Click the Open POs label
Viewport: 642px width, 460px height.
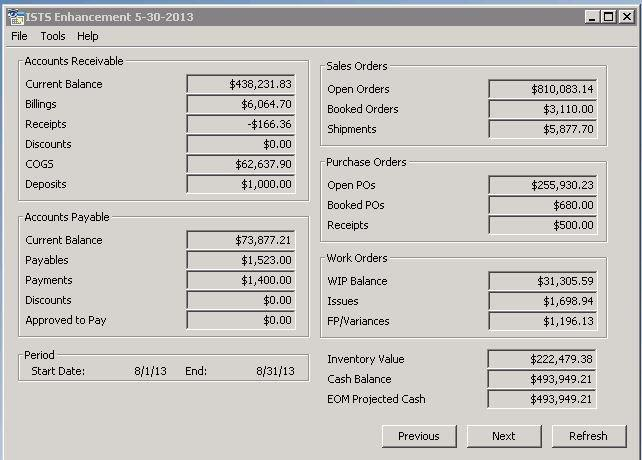click(351, 185)
